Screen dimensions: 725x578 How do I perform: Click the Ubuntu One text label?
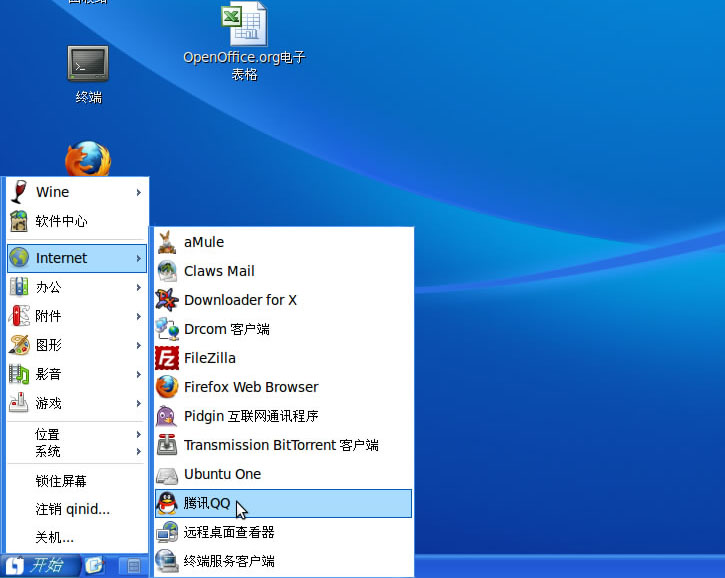222,474
